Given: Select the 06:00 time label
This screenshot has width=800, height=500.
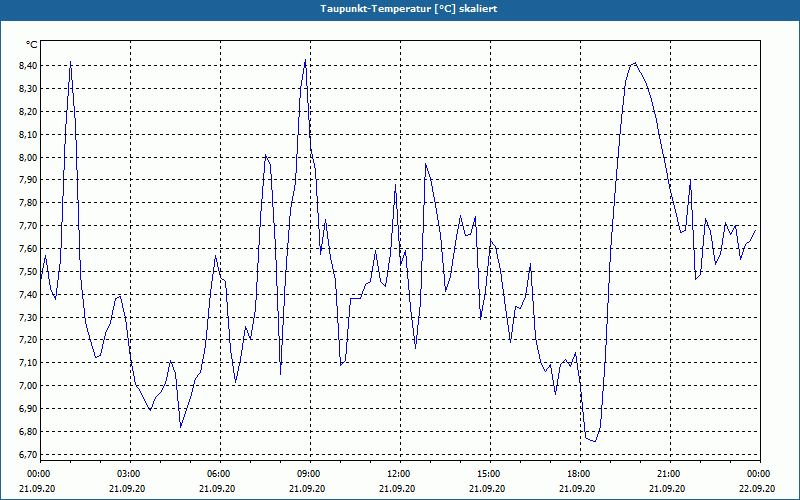Looking at the screenshot, I should coord(218,474).
